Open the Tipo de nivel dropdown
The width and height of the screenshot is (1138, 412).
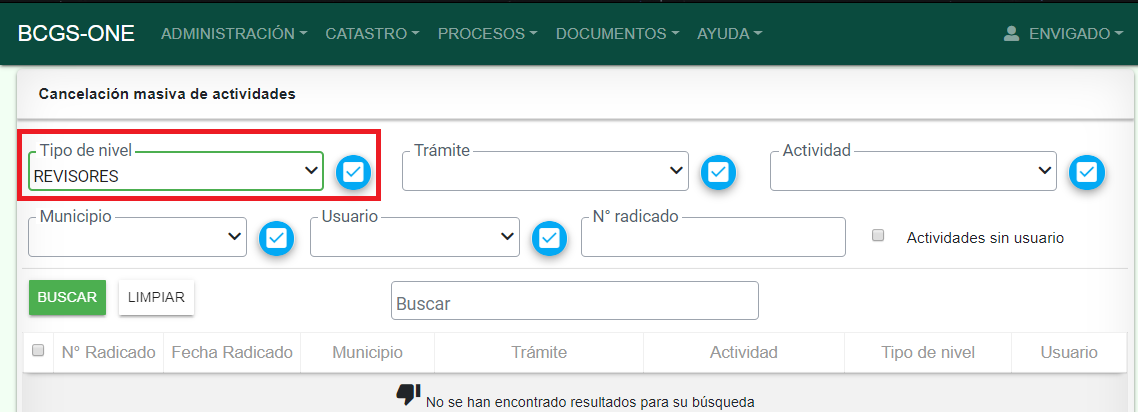click(176, 173)
